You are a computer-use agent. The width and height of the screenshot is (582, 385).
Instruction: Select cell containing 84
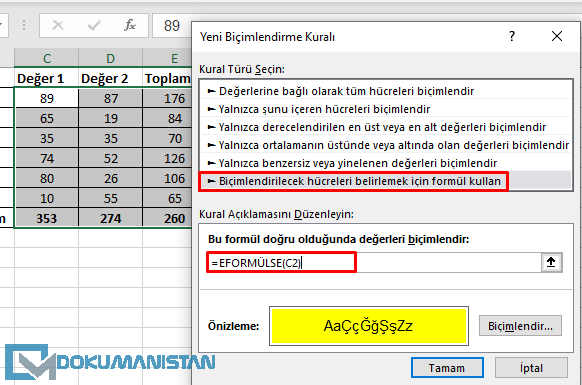pyautogui.click(x=167, y=118)
